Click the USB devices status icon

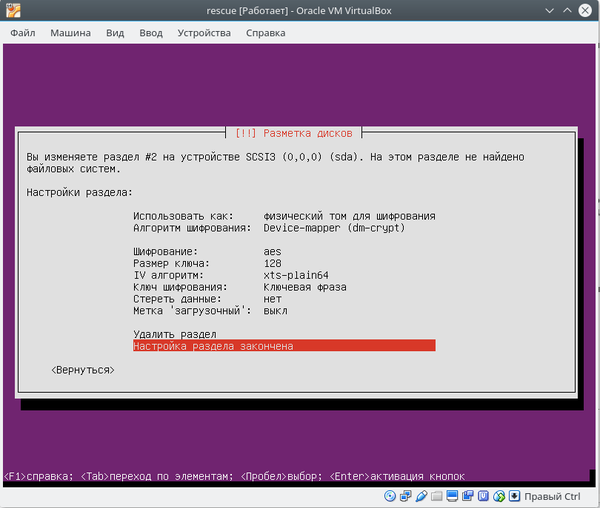(421, 496)
